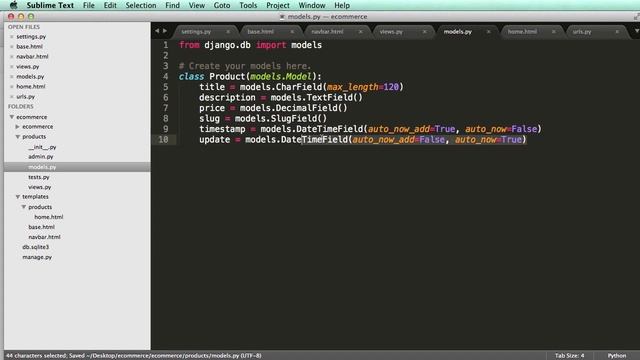Open navbar.html in templates folder
Viewport: 640px width, 360px height.
tap(44, 237)
